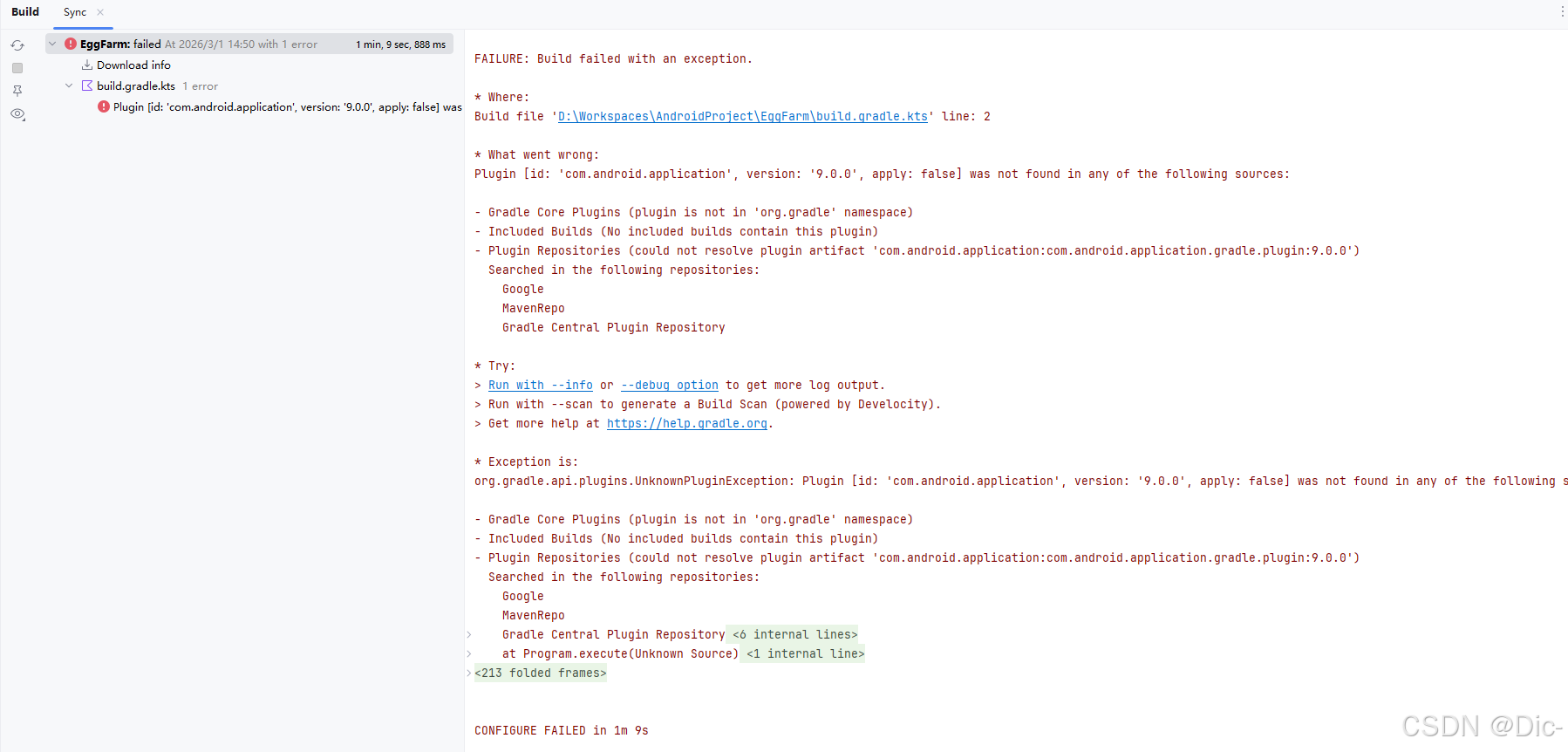Switch to the Sync tab
The image size is (1568, 752).
click(75, 12)
